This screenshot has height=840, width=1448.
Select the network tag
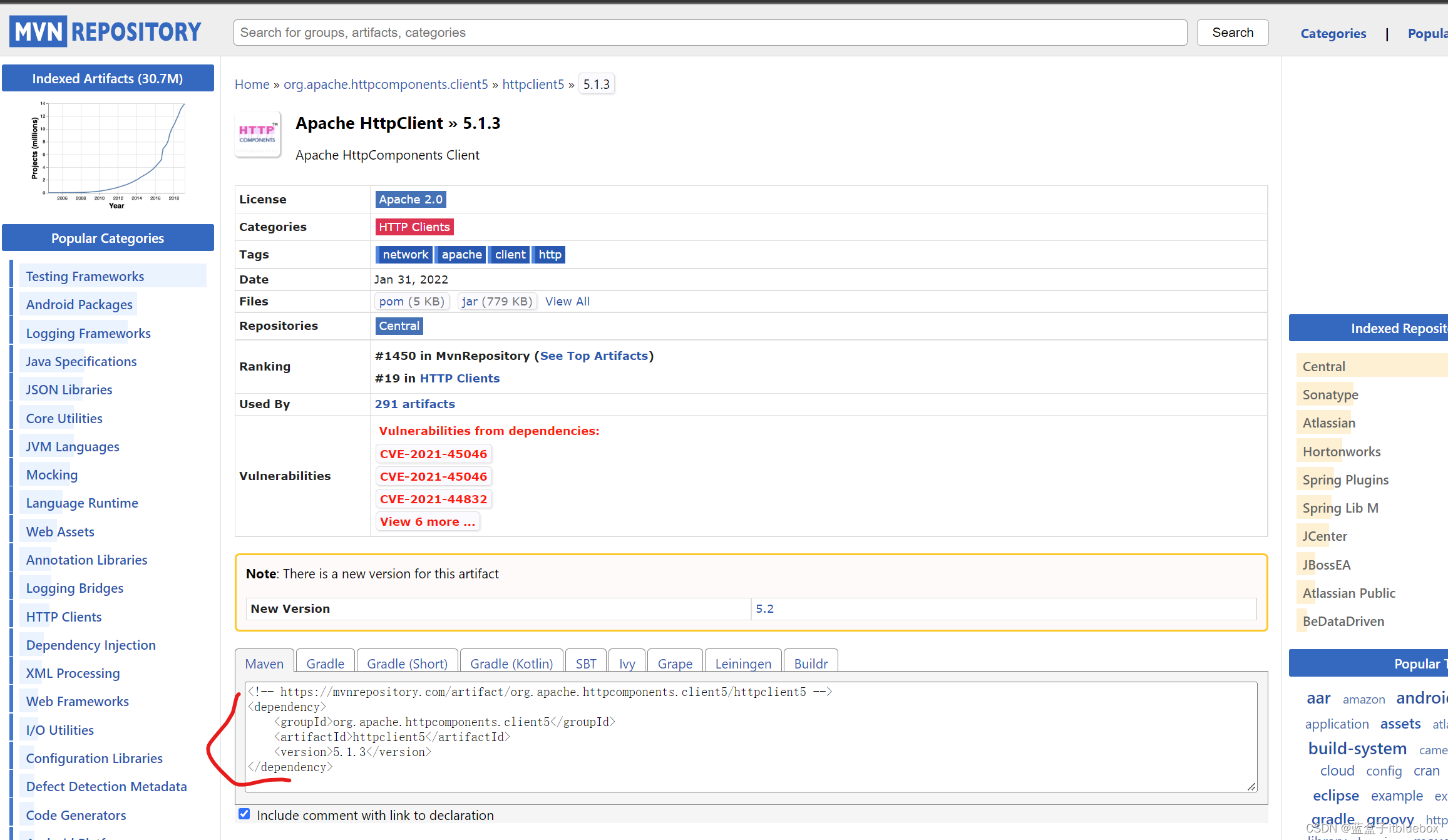pyautogui.click(x=405, y=254)
